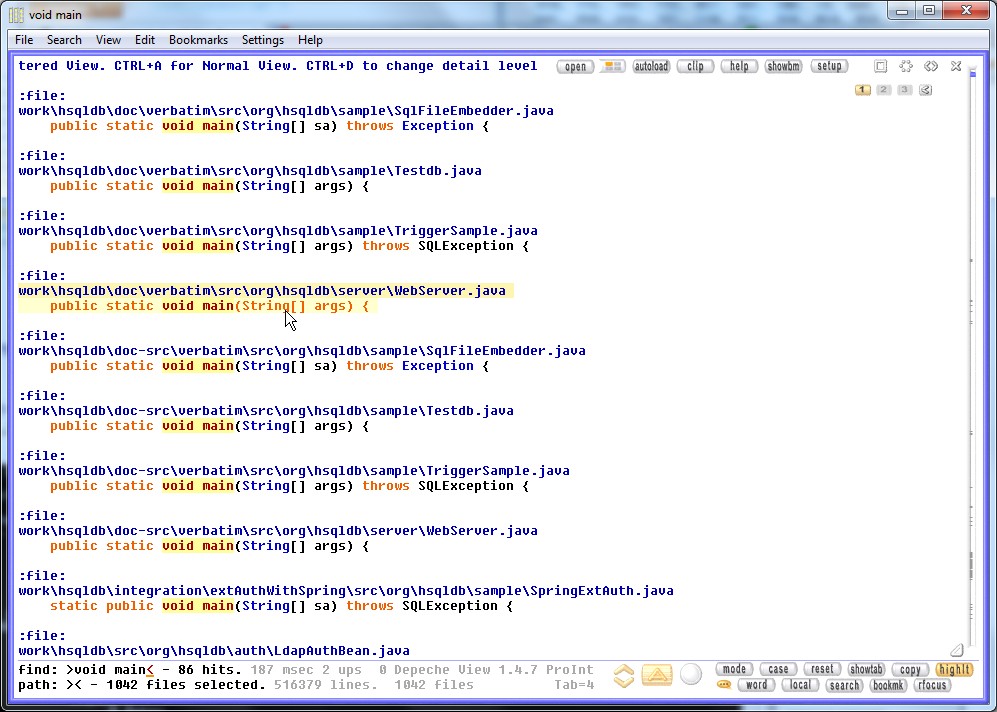Click the orange speech bubble icon
This screenshot has height=712, width=997.
pos(724,685)
